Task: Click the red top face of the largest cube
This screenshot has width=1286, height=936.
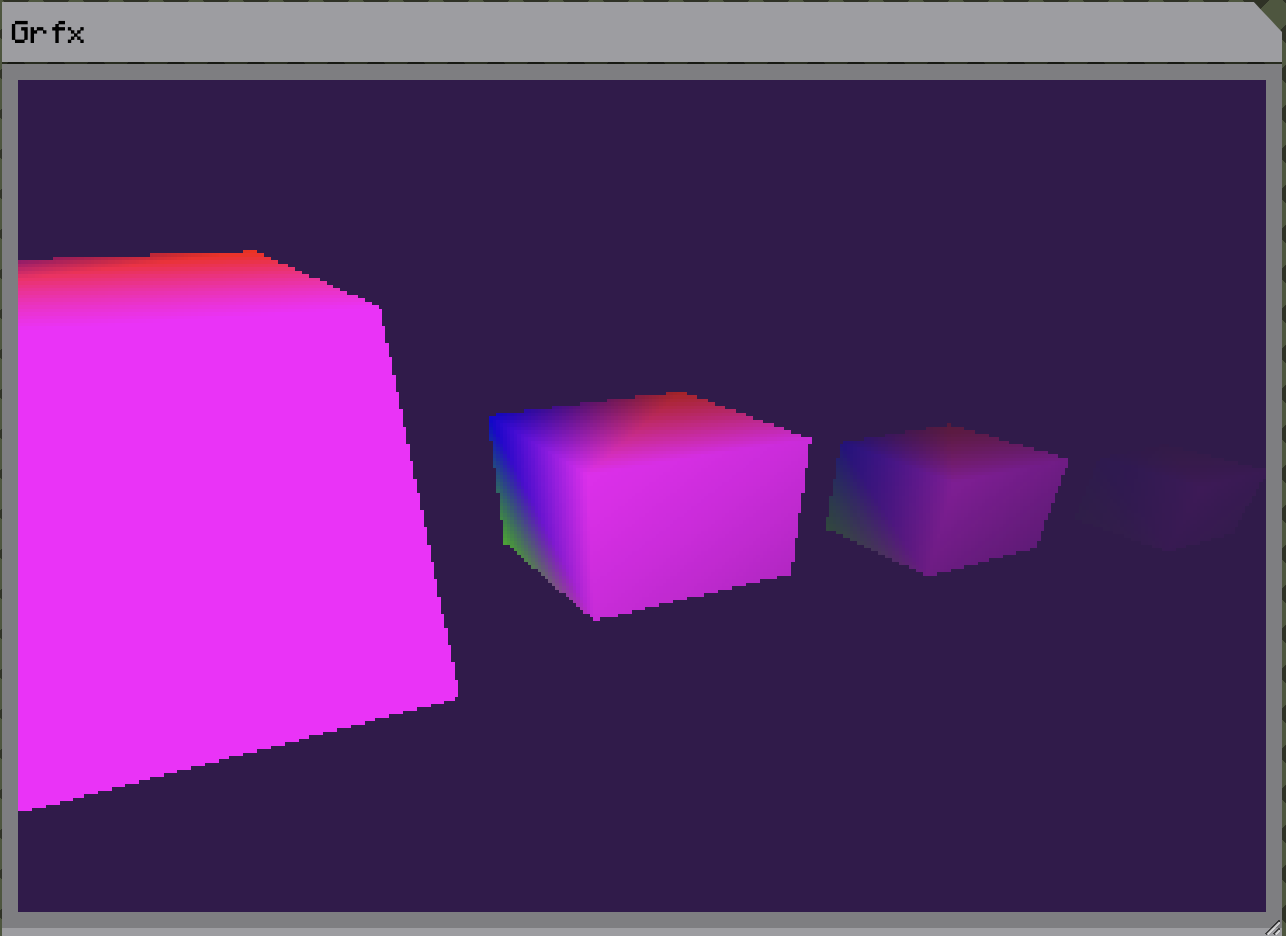Action: click(x=200, y=268)
